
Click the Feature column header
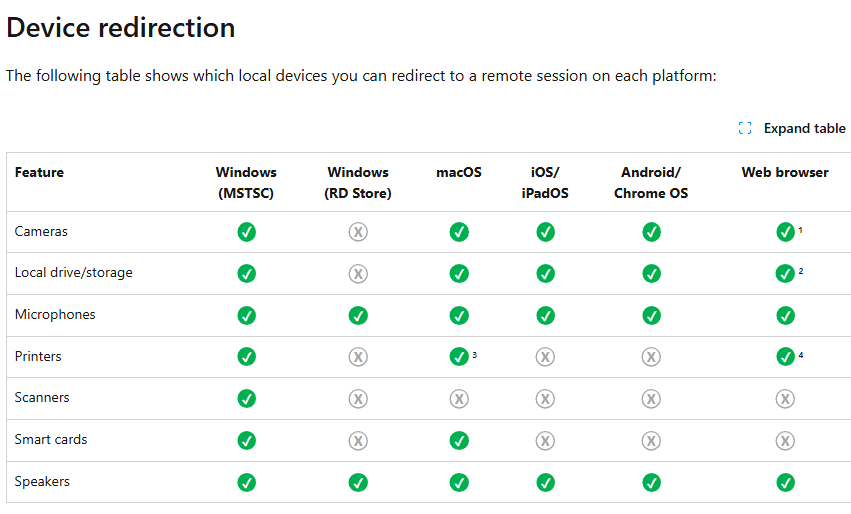39,172
